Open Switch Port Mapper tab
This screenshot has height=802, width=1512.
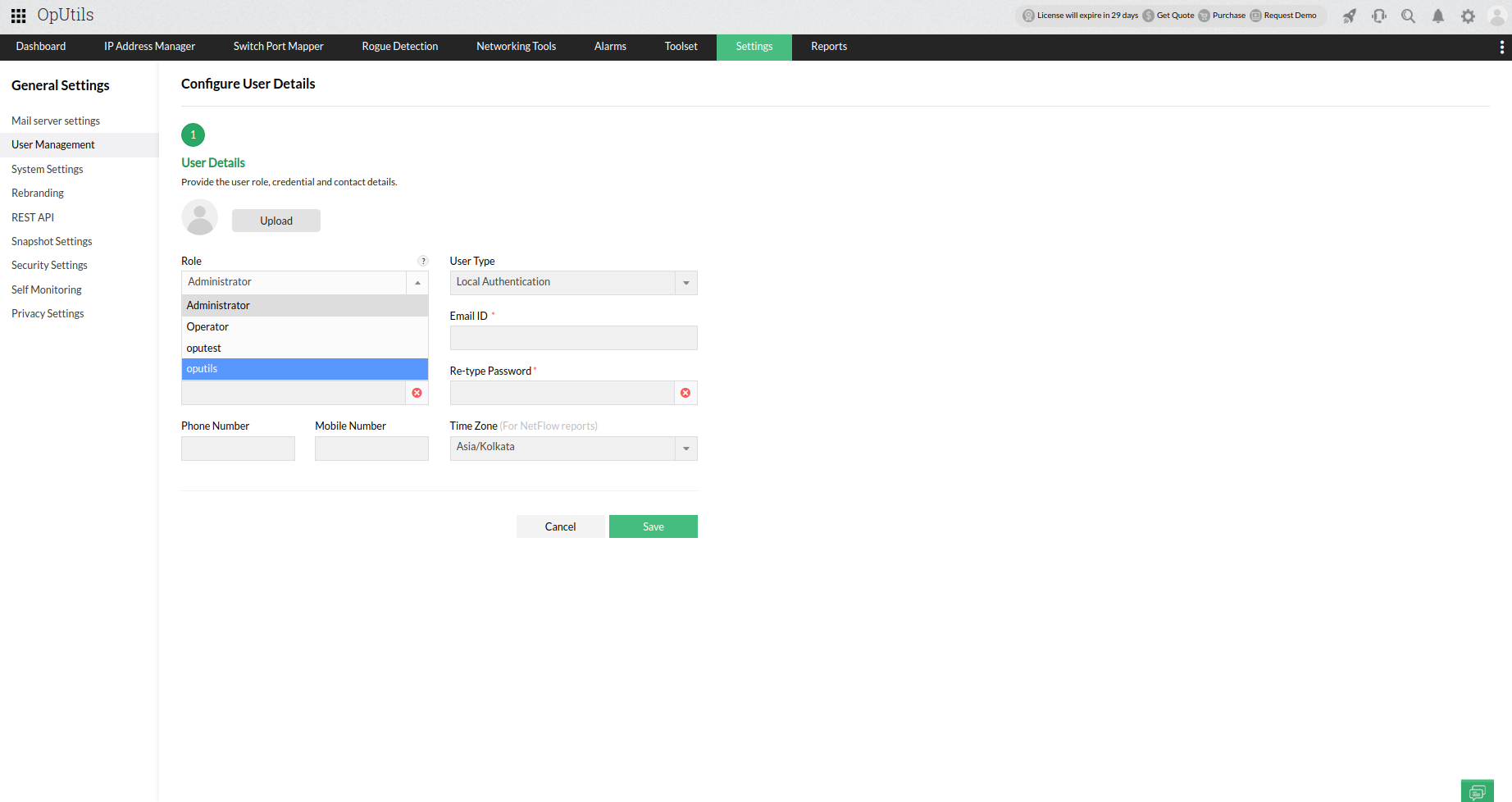[x=279, y=47]
